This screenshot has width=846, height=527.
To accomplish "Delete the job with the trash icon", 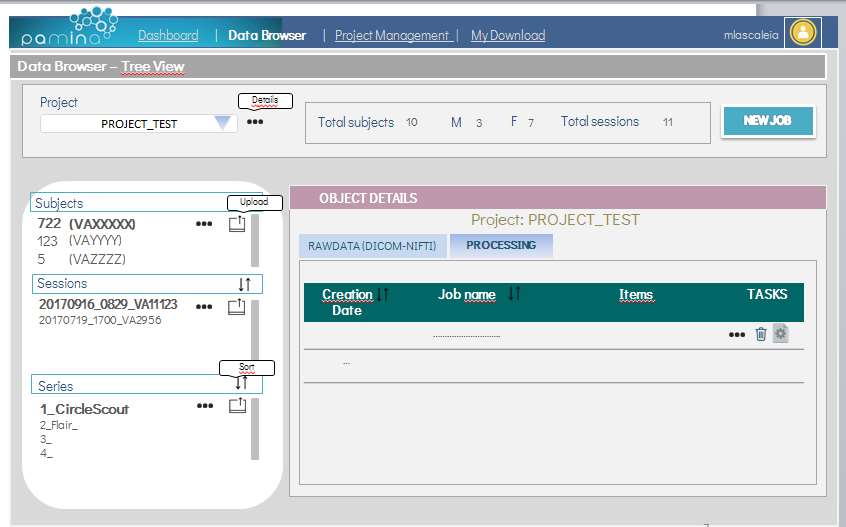I will (761, 334).
